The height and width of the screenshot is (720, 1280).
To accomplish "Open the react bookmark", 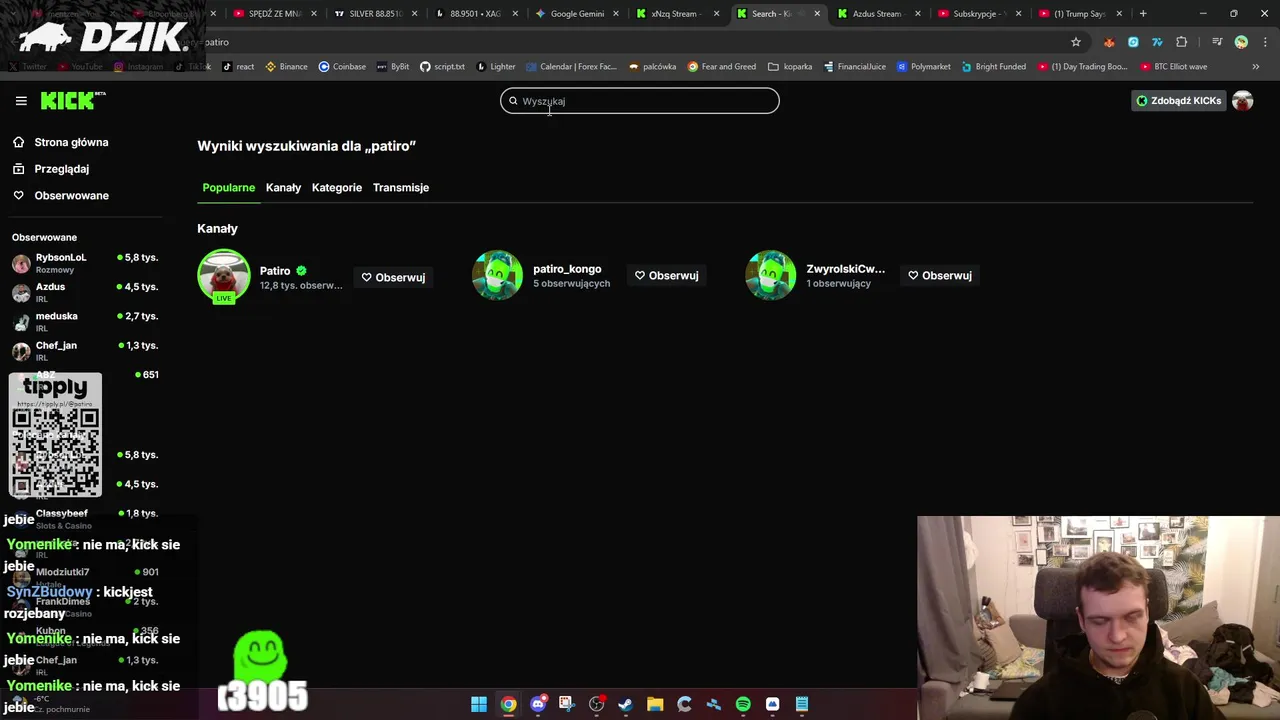I will click(238, 67).
